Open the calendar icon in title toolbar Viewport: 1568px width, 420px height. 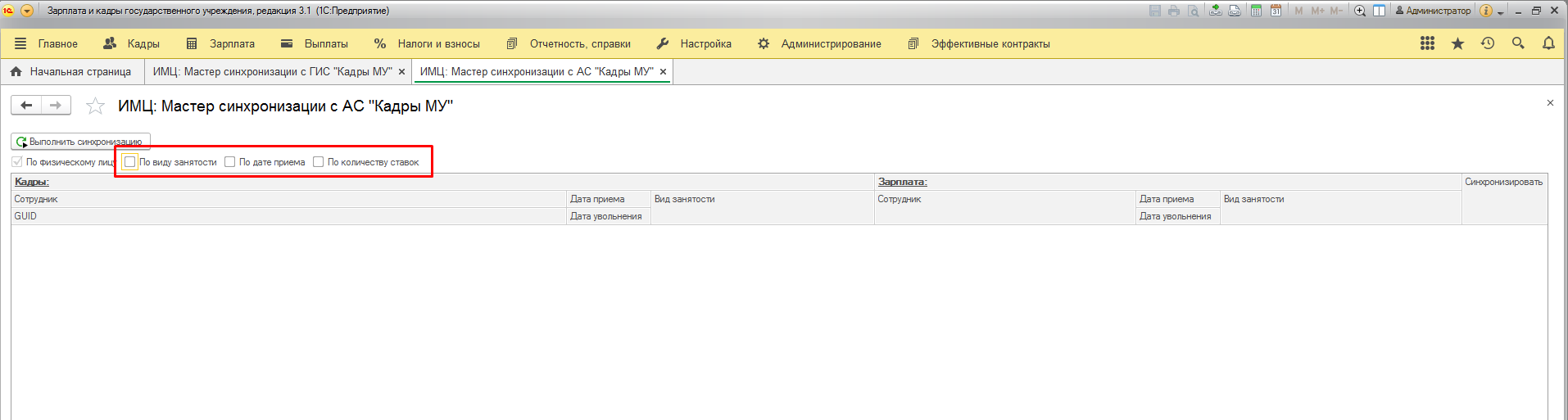coord(1276,11)
